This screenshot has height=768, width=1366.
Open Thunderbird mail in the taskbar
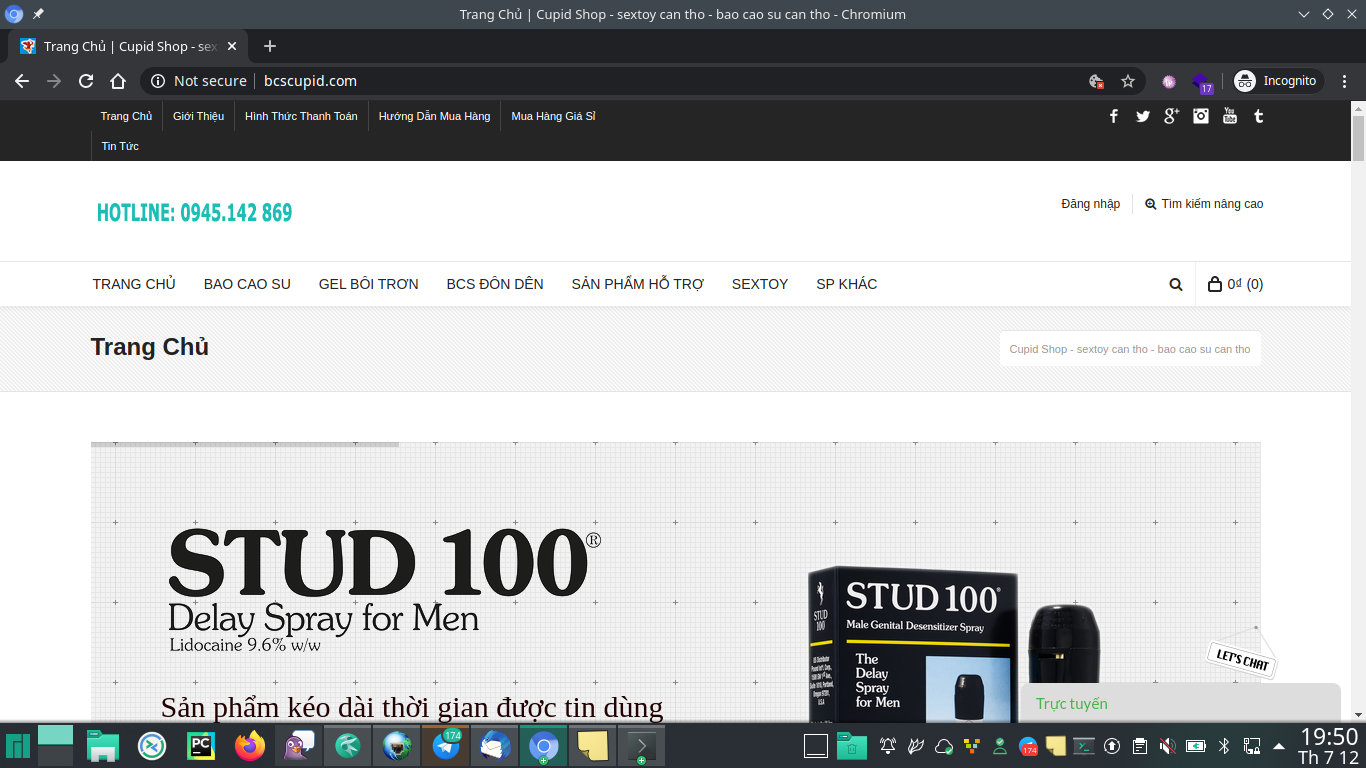(495, 746)
